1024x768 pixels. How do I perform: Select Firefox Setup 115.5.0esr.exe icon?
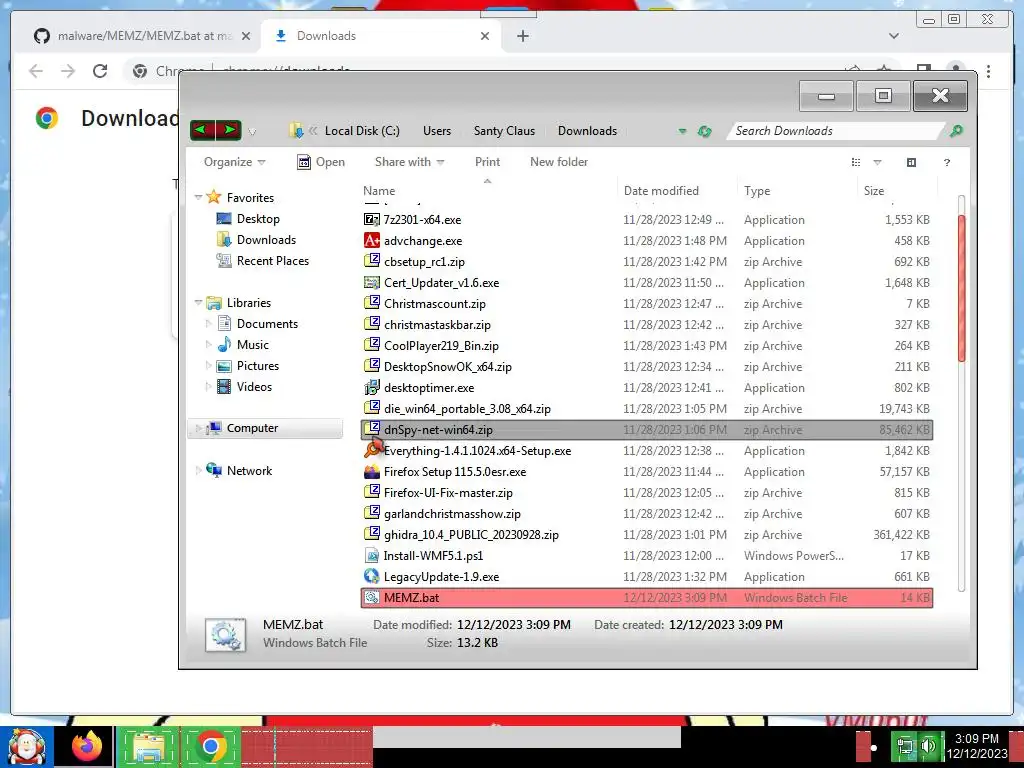point(372,472)
